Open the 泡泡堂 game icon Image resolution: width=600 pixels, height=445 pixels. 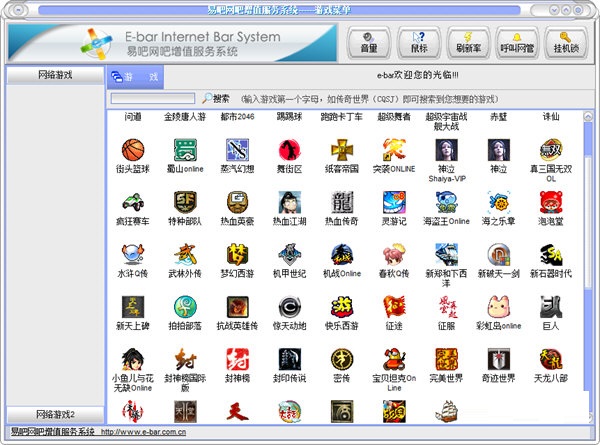(551, 202)
